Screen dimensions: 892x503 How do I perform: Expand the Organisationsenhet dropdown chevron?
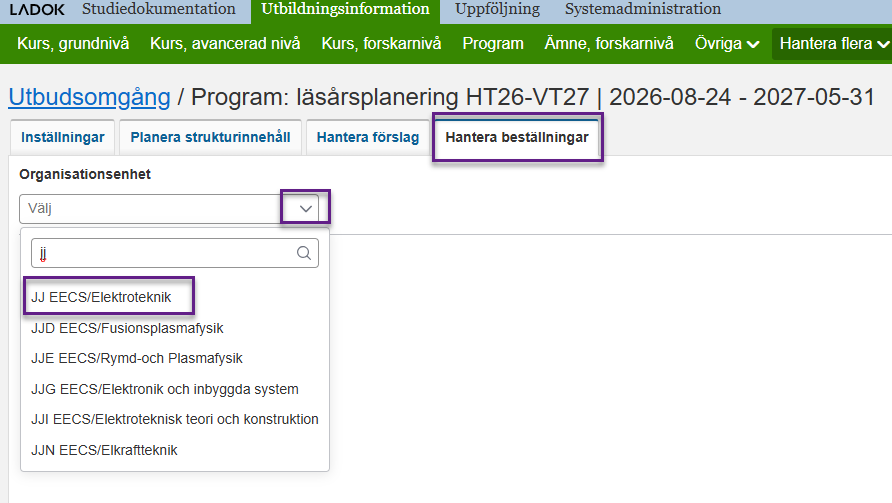pyautogui.click(x=306, y=208)
